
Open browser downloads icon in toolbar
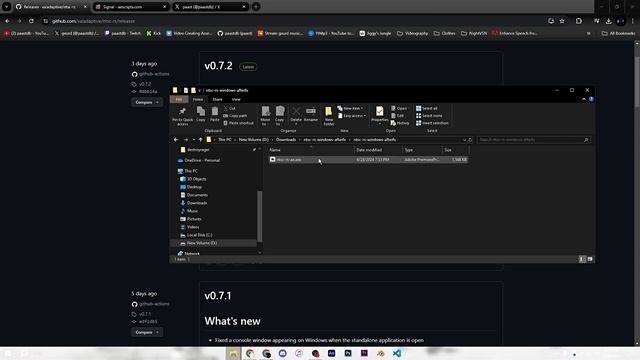[609, 21]
